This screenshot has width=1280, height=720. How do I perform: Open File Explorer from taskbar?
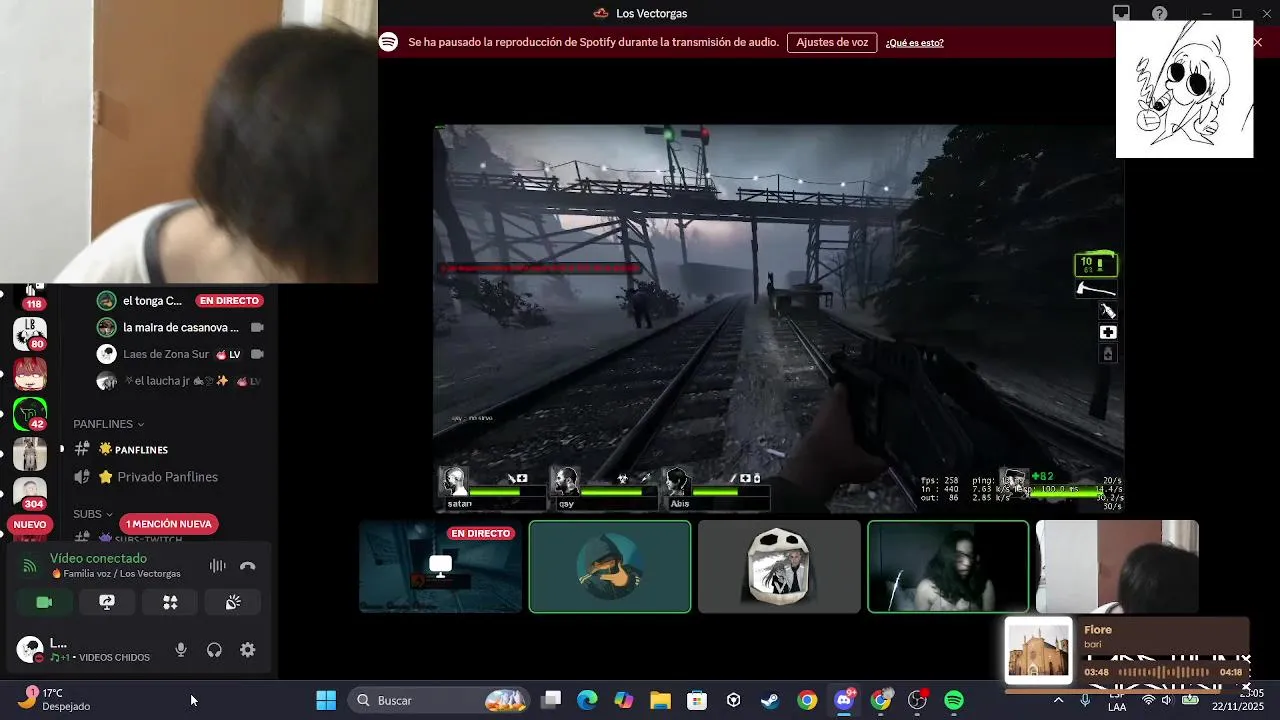click(660, 700)
